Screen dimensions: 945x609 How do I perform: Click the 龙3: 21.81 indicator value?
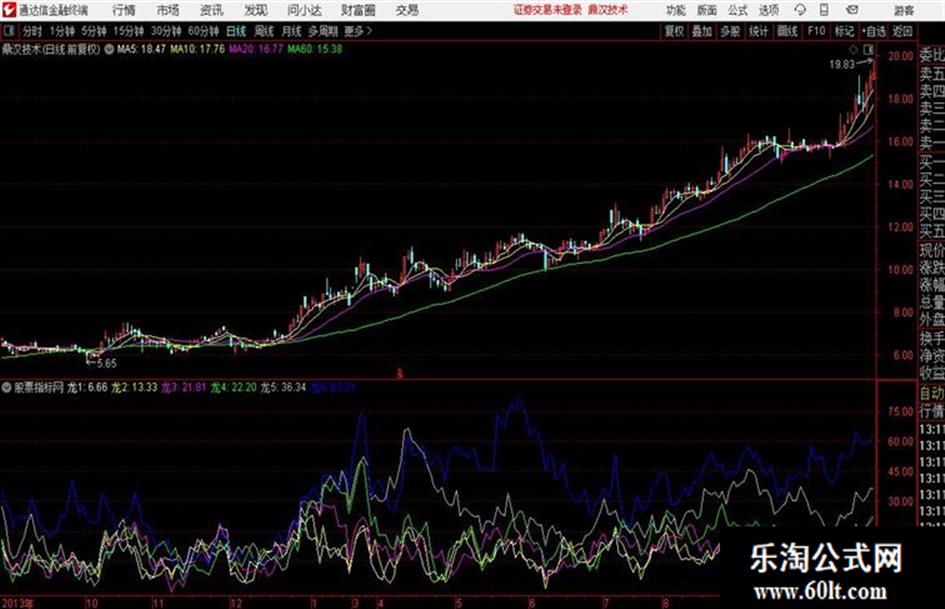point(183,387)
